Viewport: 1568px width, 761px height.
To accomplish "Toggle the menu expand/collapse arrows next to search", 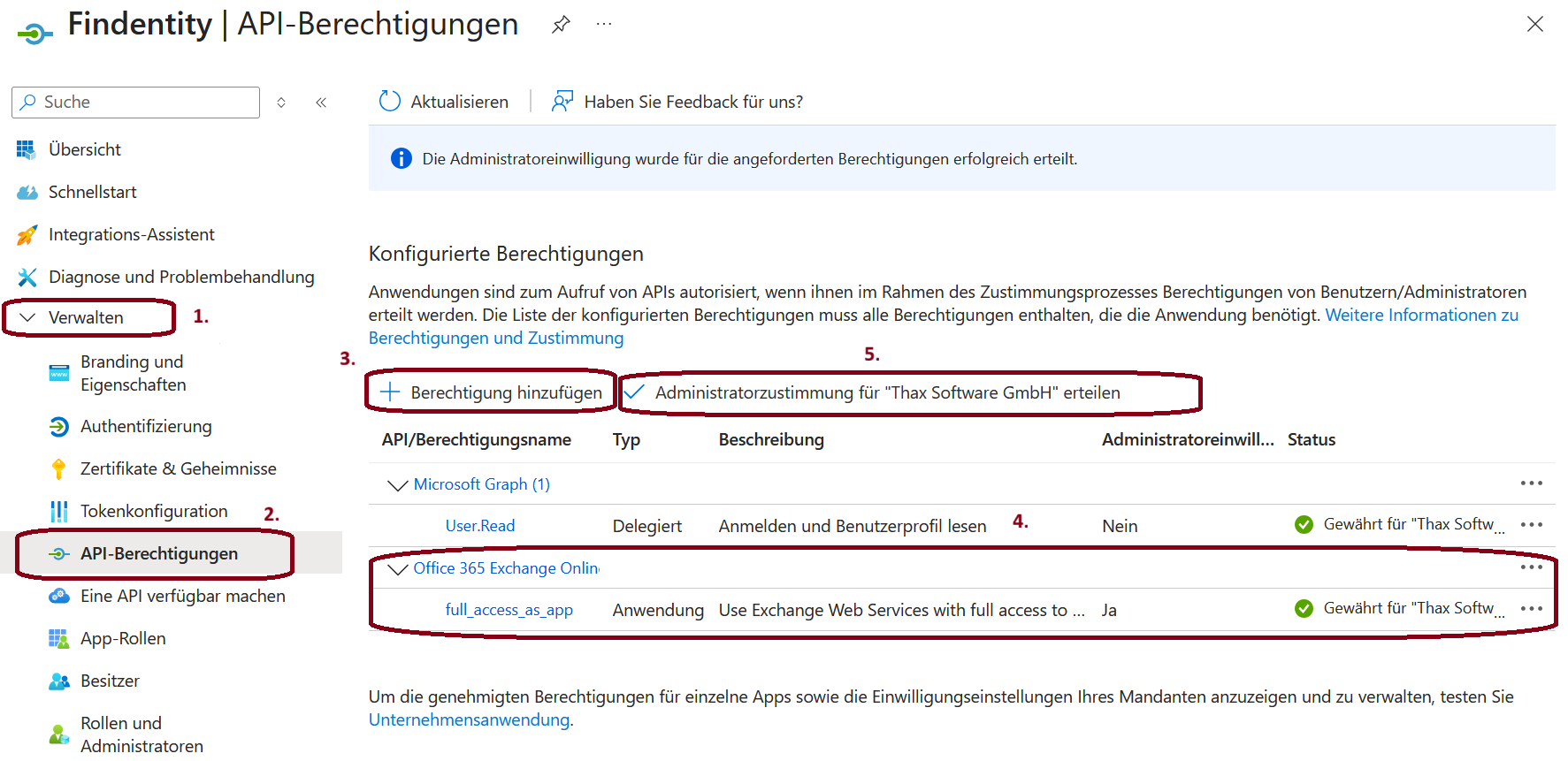I will 281,103.
